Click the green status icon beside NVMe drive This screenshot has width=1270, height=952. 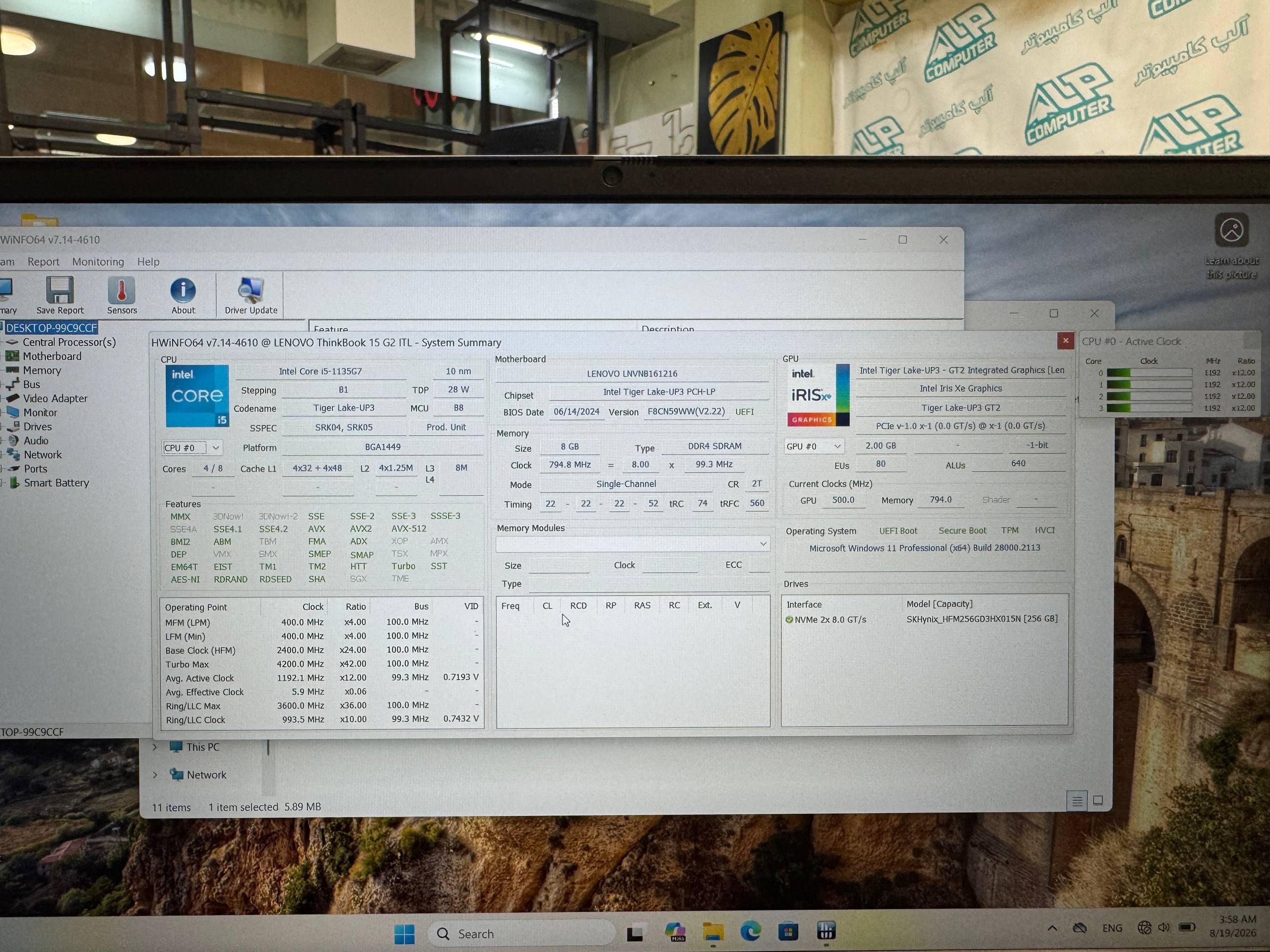[789, 620]
